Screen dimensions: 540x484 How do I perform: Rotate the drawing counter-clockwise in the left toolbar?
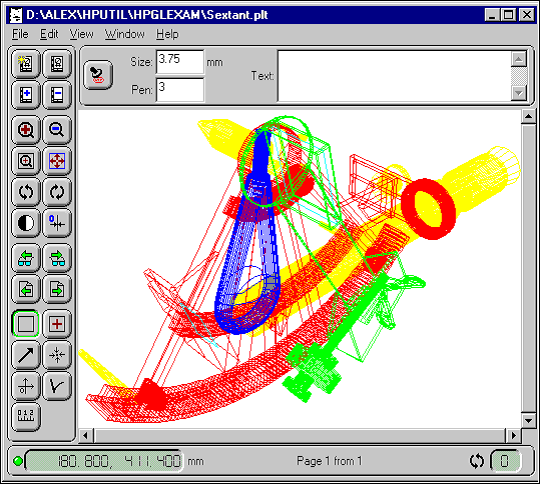click(26, 192)
